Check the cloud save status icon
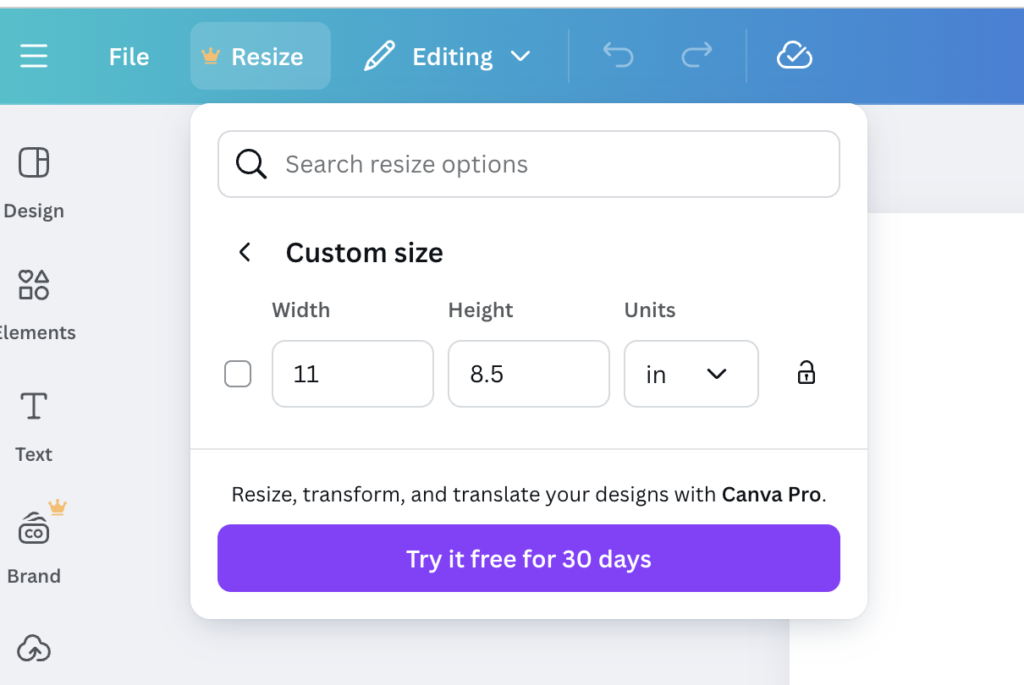Image resolution: width=1024 pixels, height=685 pixels. (794, 56)
